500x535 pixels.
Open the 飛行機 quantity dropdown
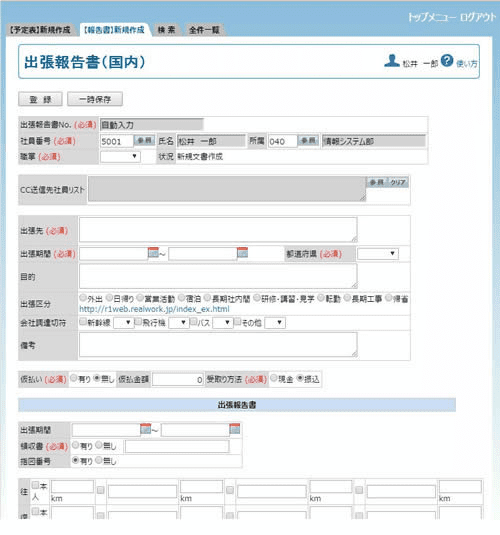(179, 323)
